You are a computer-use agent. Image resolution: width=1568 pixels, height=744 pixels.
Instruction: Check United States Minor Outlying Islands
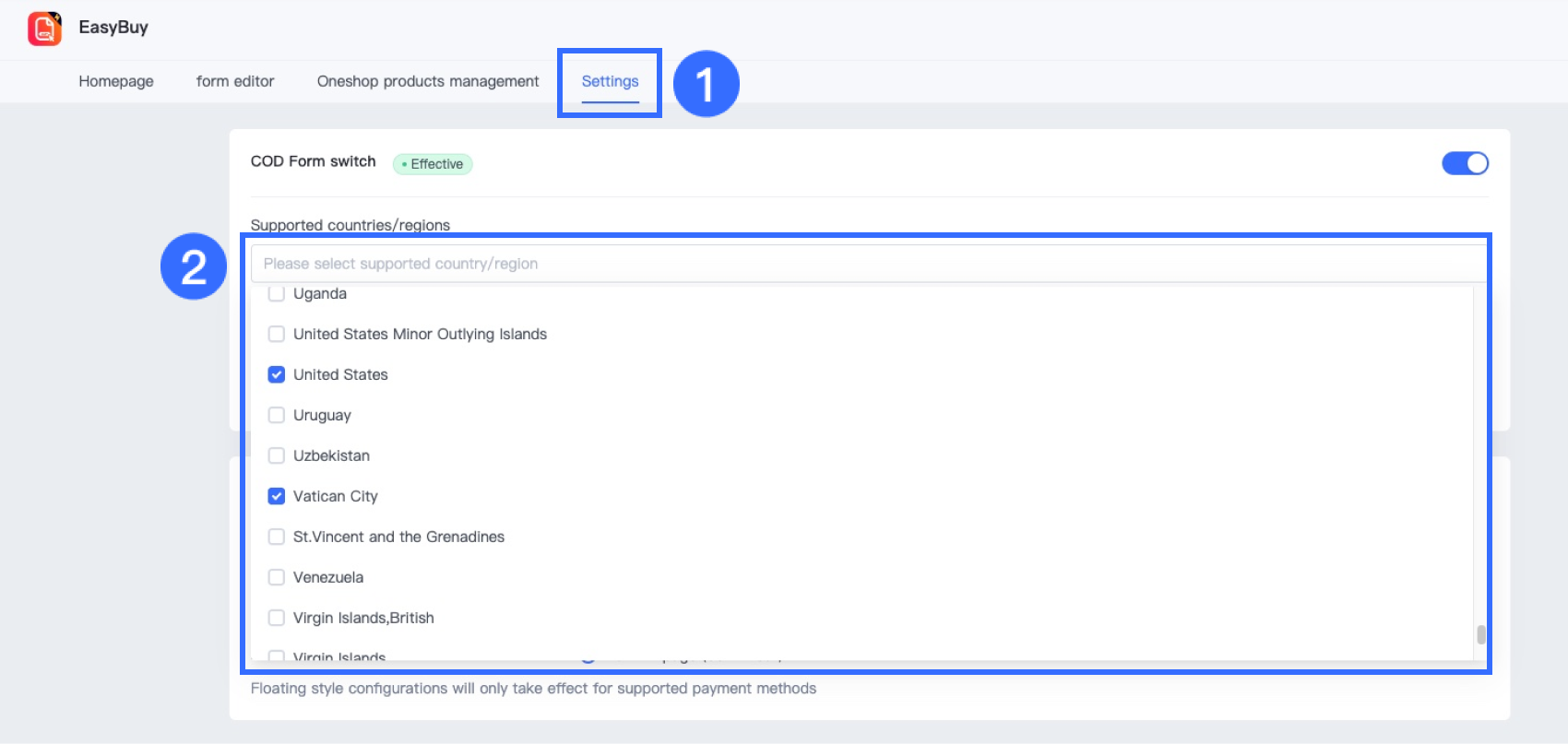click(277, 334)
